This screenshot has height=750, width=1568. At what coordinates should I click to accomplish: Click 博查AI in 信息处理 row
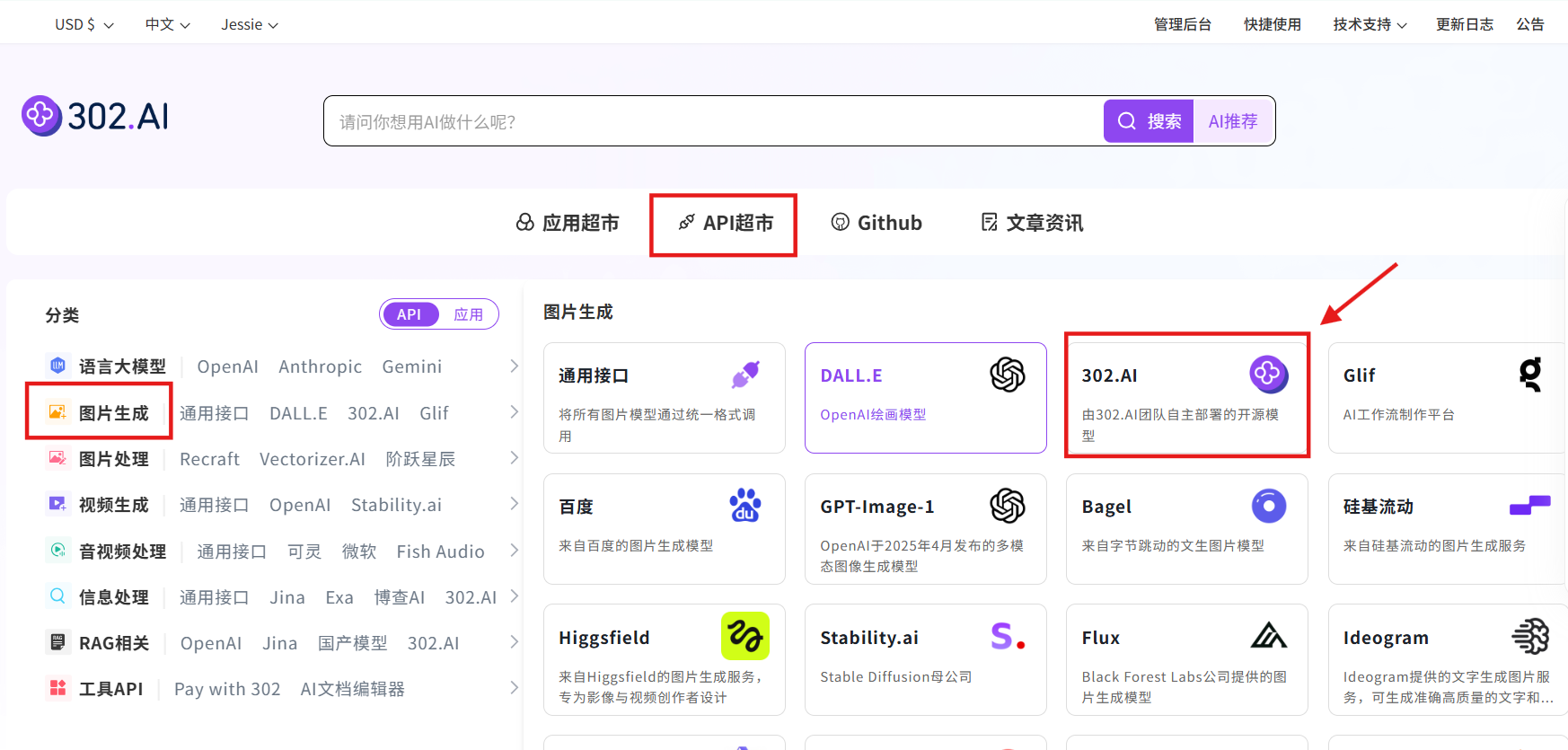[400, 597]
